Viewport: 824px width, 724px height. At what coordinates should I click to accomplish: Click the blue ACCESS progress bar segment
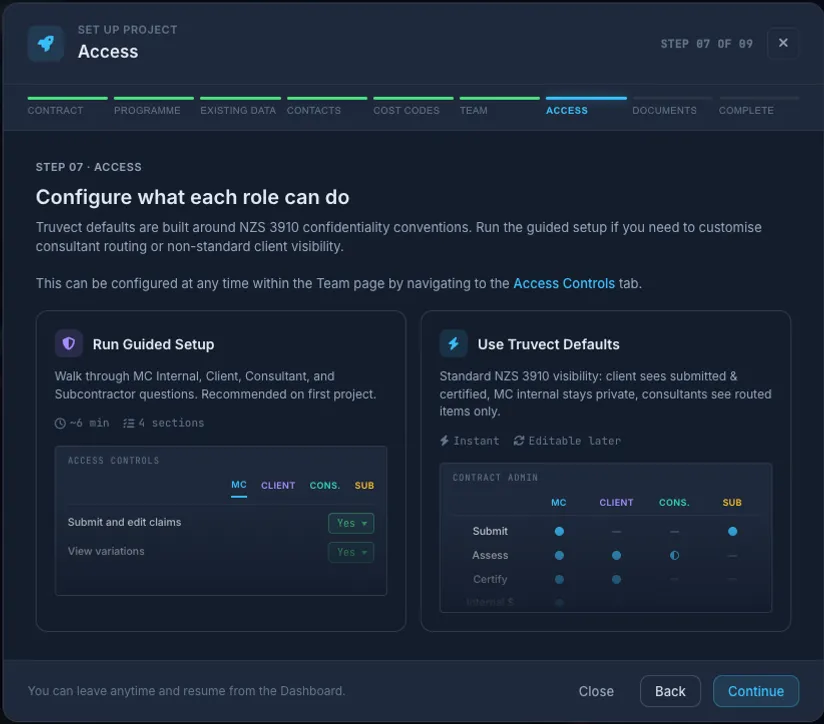pos(586,98)
